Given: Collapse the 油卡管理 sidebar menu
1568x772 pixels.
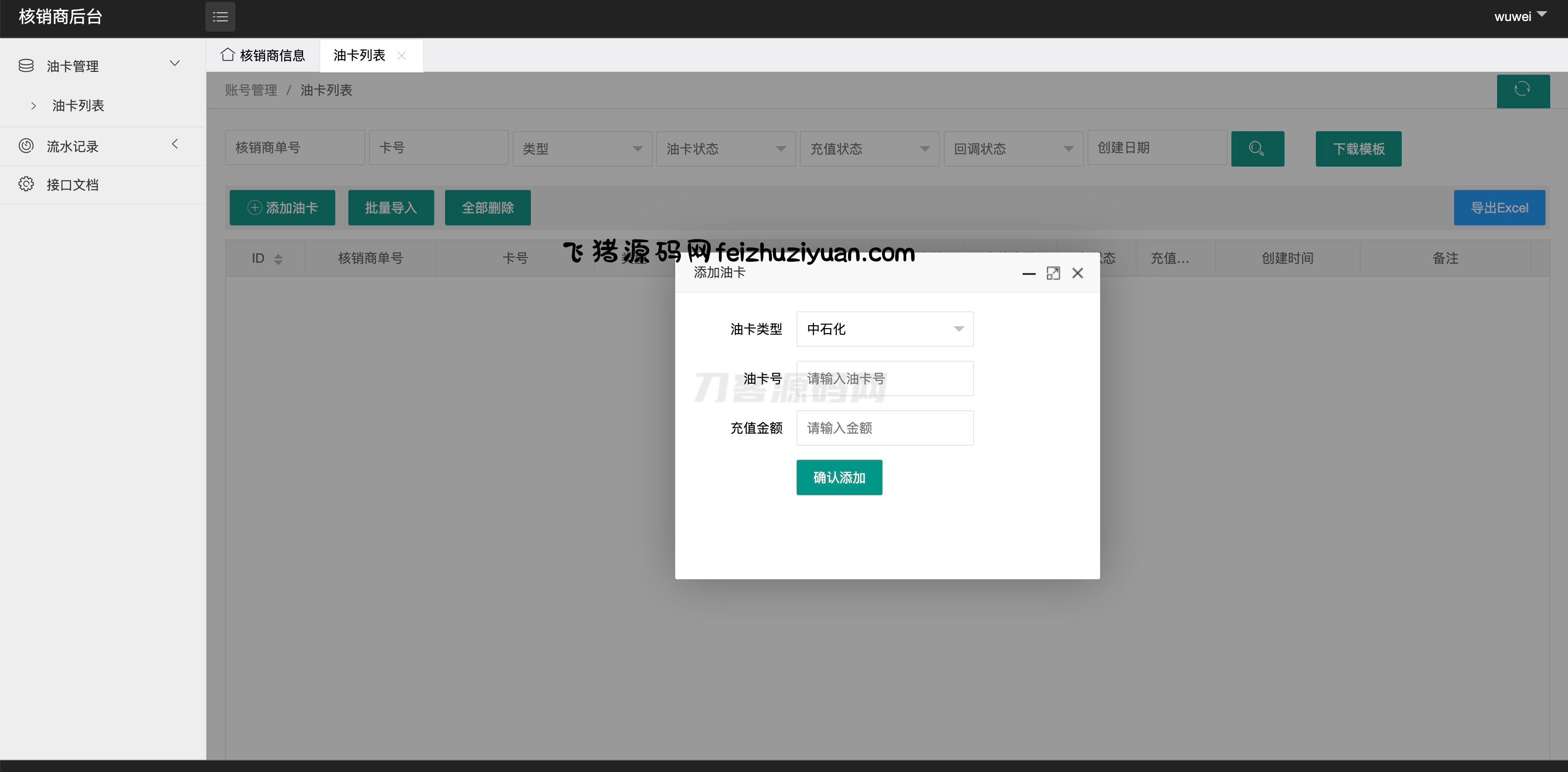Looking at the screenshot, I should coord(175,64).
